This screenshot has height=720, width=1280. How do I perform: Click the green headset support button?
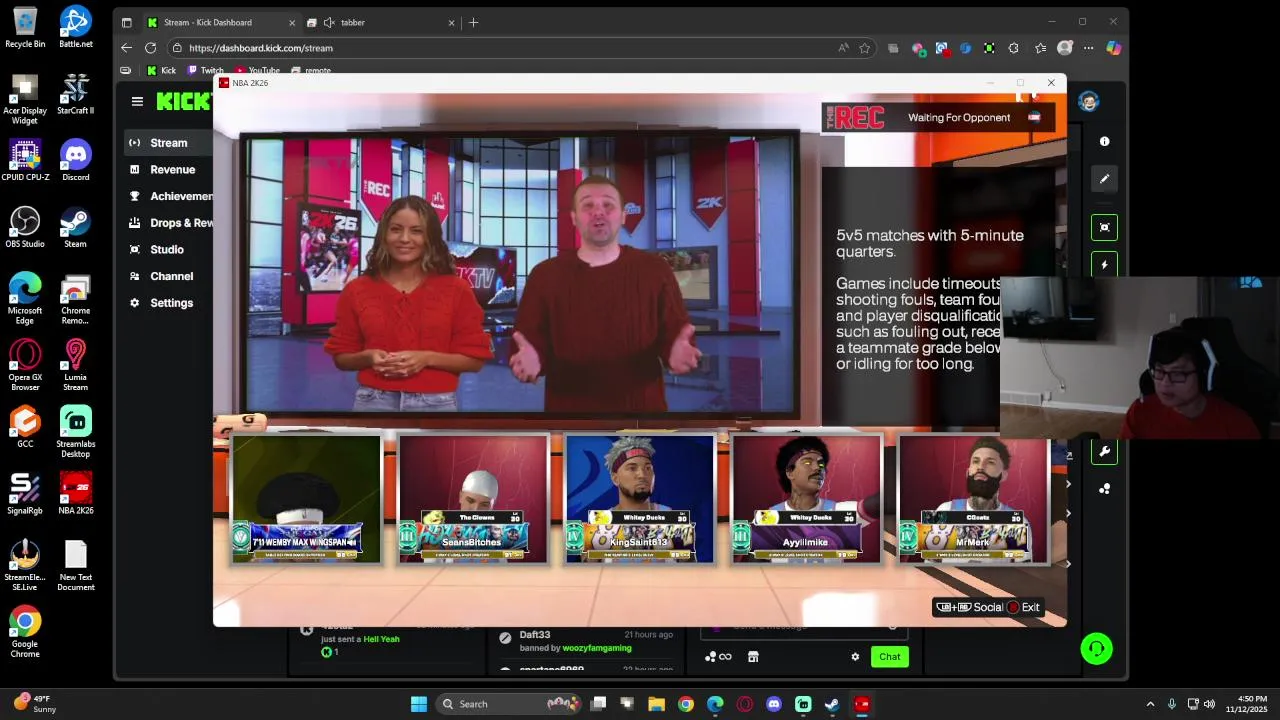pos(1096,649)
